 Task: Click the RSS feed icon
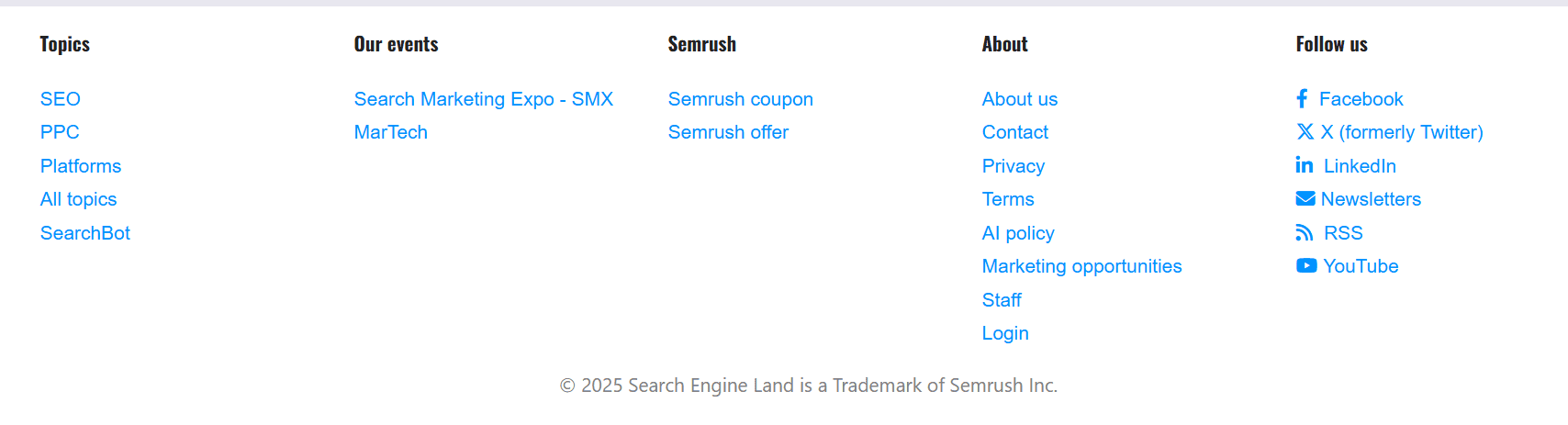1305,233
